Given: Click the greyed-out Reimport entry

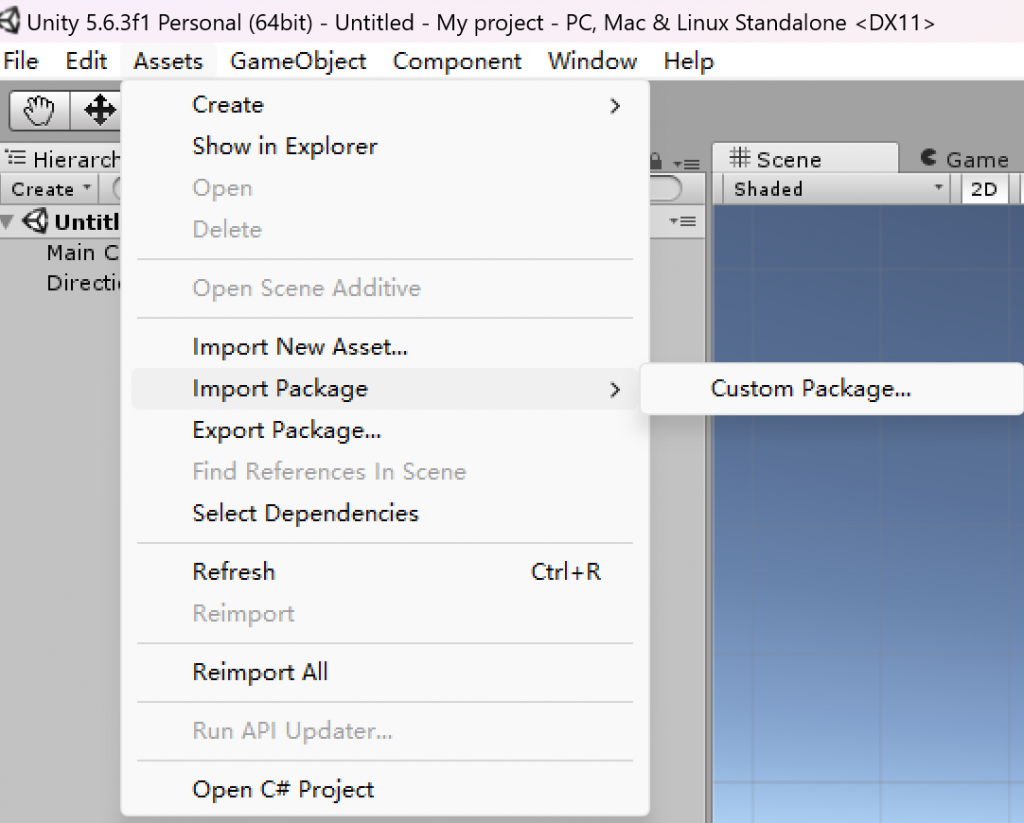Looking at the screenshot, I should [385, 614].
